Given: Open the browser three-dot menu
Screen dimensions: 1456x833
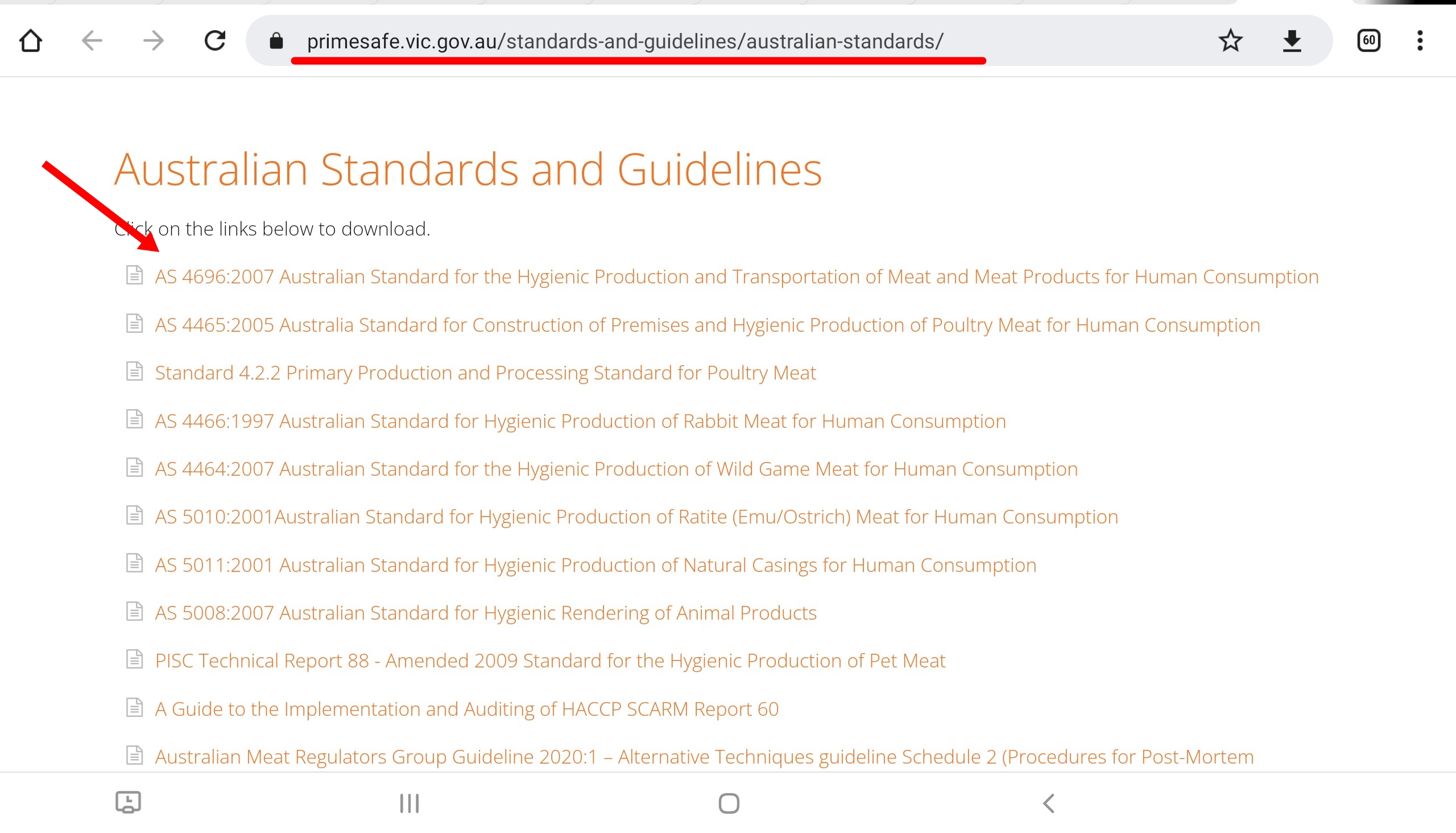Looking at the screenshot, I should tap(1420, 41).
